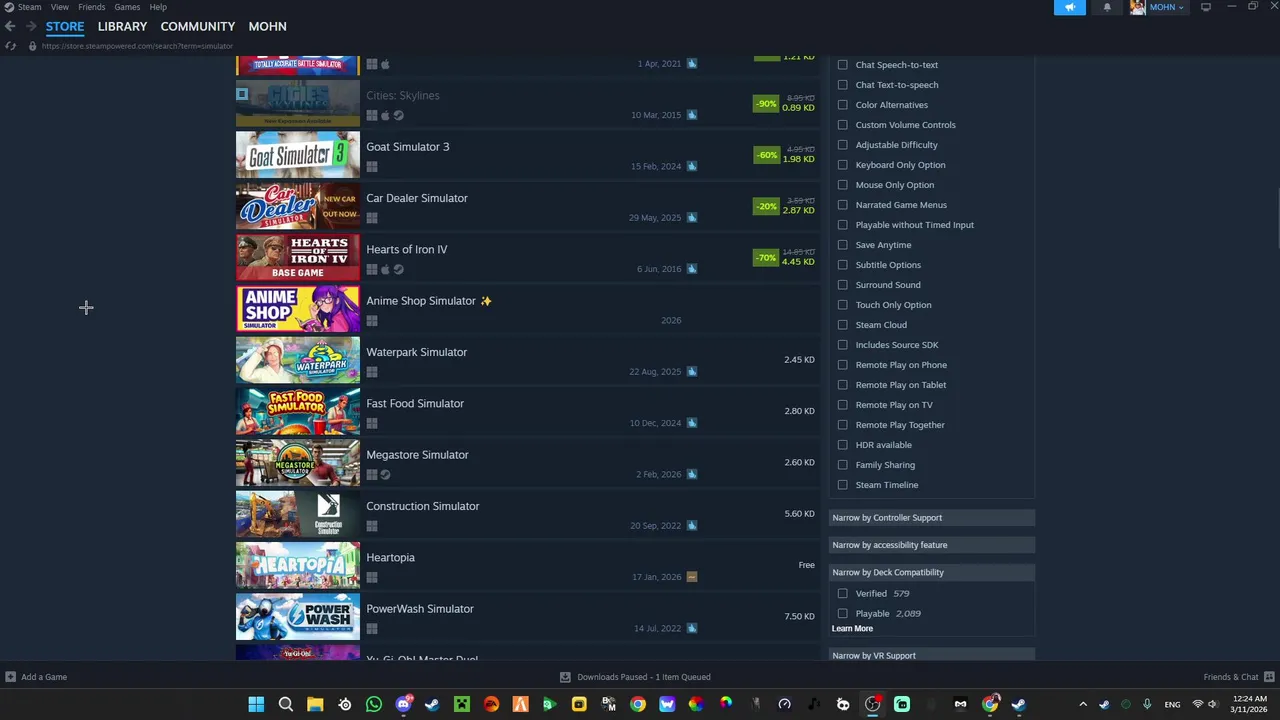Viewport: 1280px width, 720px height.
Task: Click the wishlist icon on Cities: Skylines
Action: click(242, 94)
